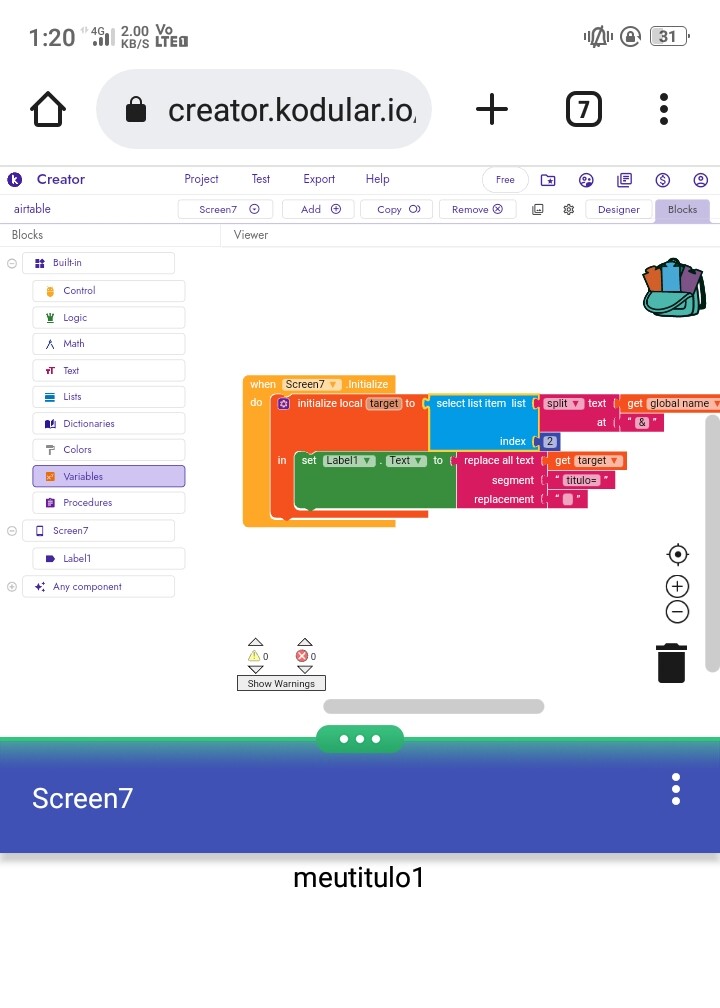Select the Any component row
The width and height of the screenshot is (720, 1008).
pyautogui.click(x=98, y=587)
